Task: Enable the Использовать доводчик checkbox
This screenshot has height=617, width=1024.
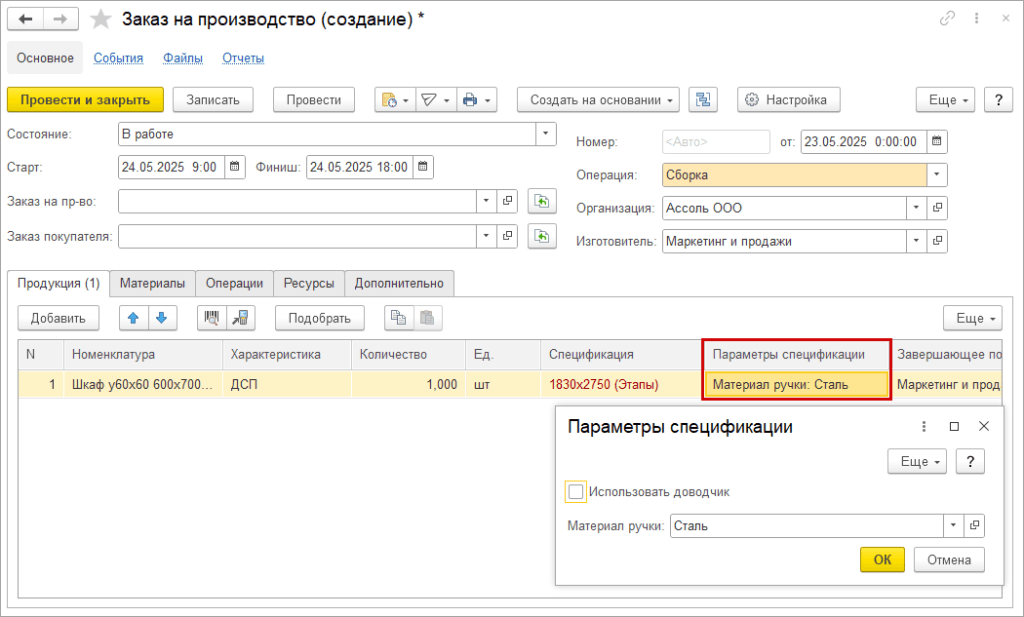Action: (575, 491)
